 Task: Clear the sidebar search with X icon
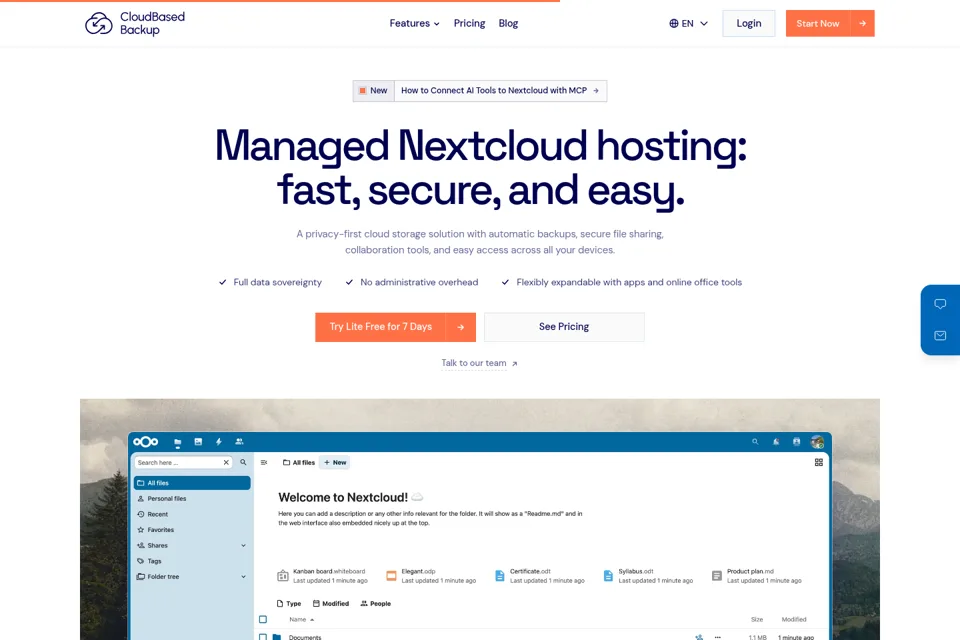(x=226, y=462)
